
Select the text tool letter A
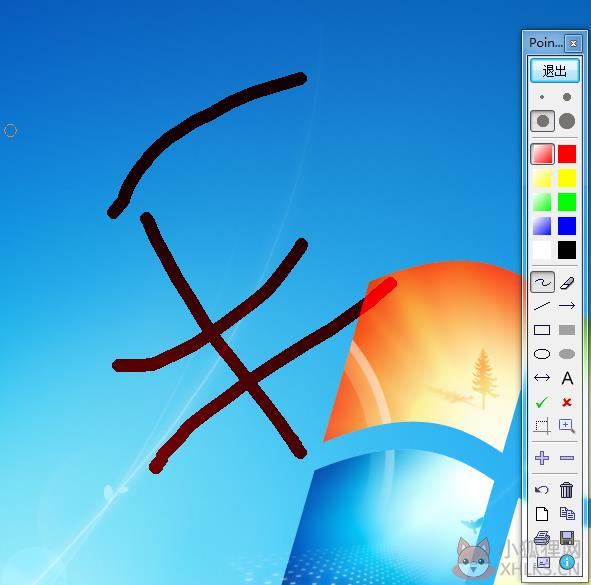click(567, 378)
